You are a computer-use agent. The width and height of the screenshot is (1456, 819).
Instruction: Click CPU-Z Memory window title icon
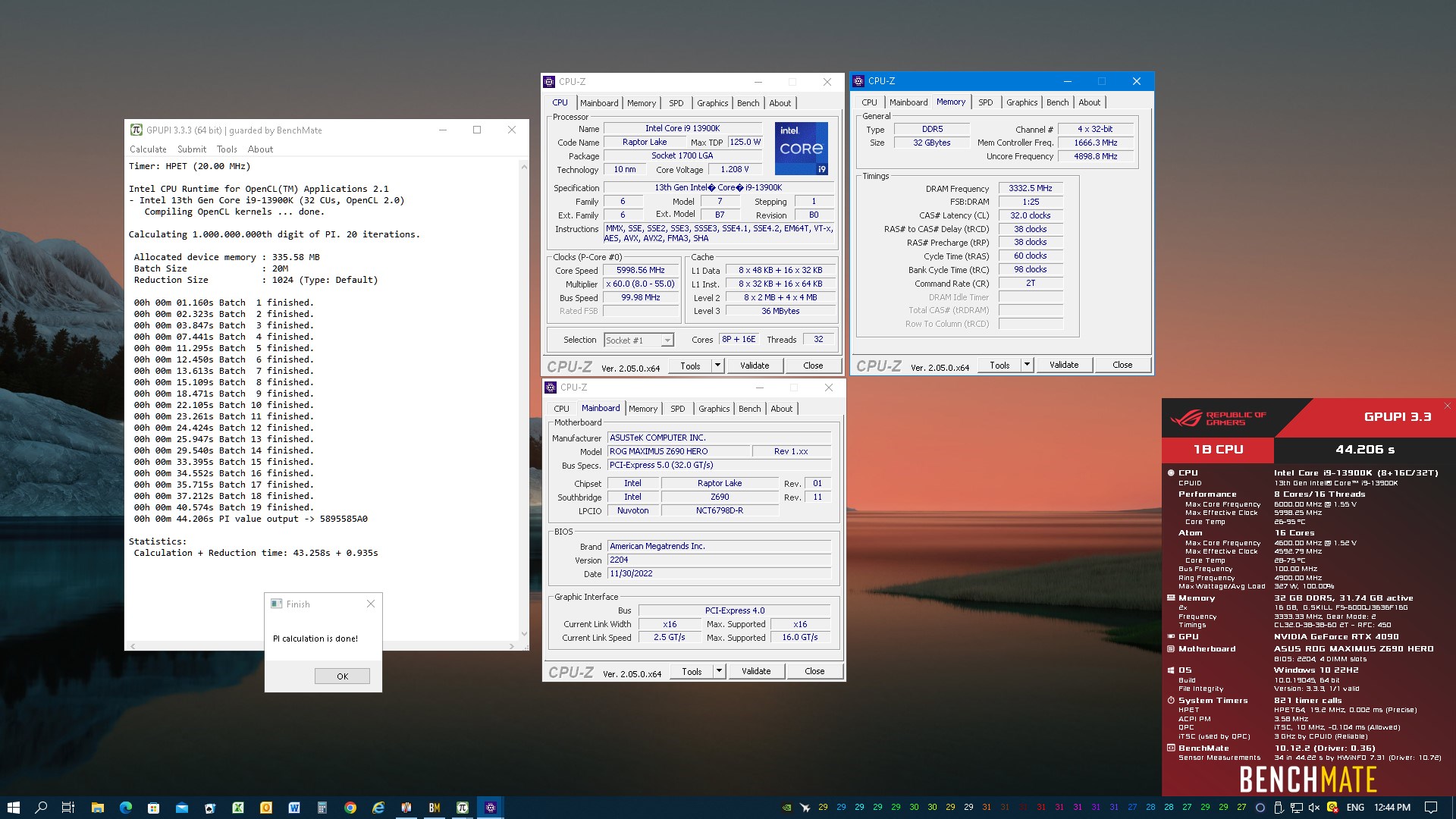tap(858, 81)
